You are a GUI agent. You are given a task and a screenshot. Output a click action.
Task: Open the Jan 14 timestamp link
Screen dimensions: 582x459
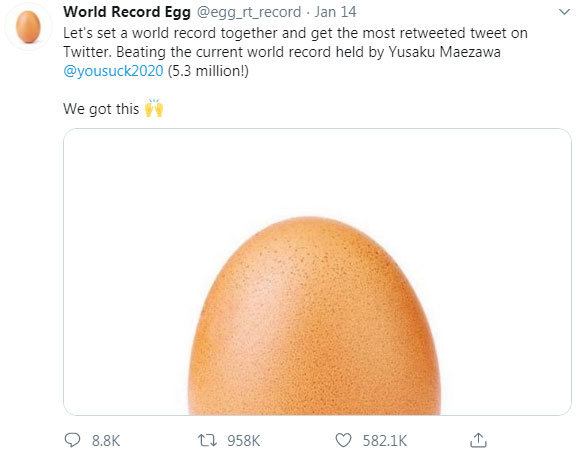[336, 12]
